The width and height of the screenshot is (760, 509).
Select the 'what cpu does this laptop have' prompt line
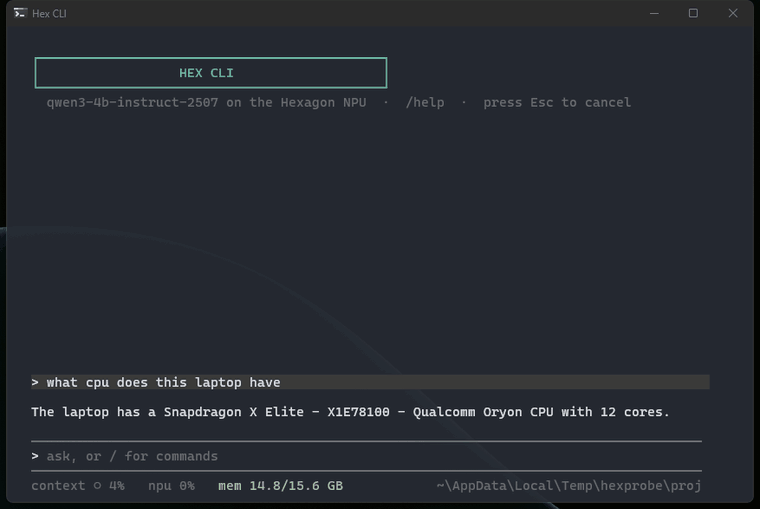[370, 382]
